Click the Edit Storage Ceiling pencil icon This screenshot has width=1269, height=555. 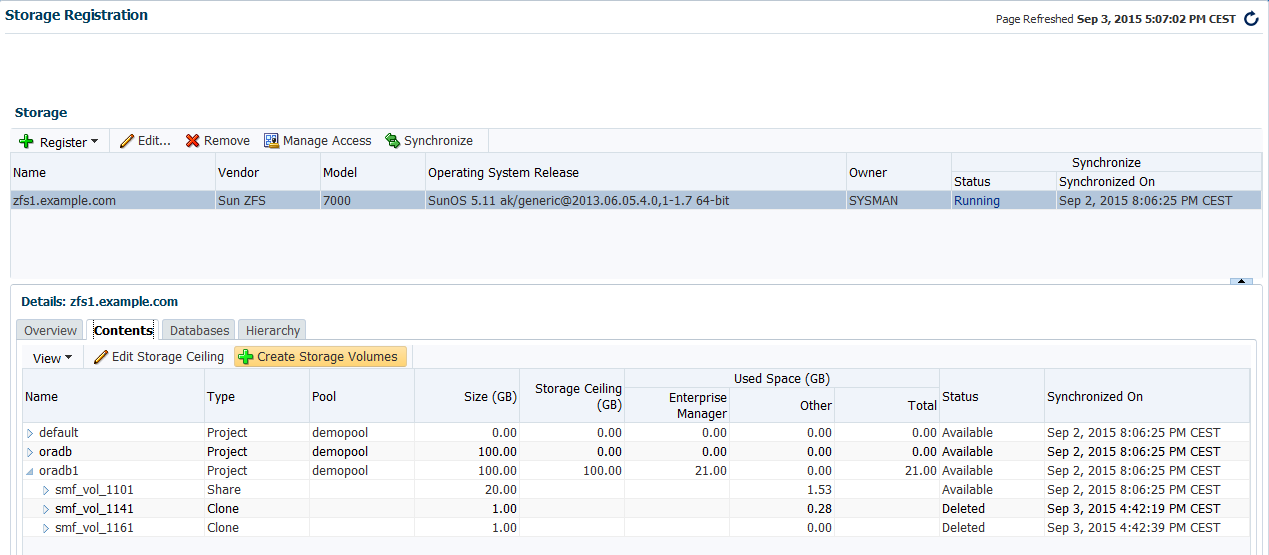(100, 357)
